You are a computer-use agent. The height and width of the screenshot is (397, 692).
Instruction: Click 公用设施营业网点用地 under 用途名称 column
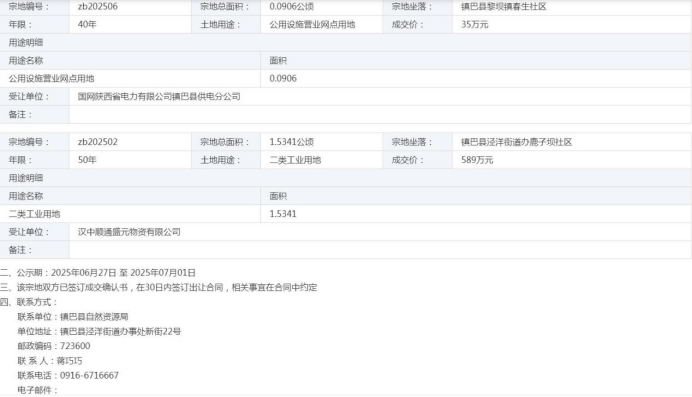click(52, 79)
